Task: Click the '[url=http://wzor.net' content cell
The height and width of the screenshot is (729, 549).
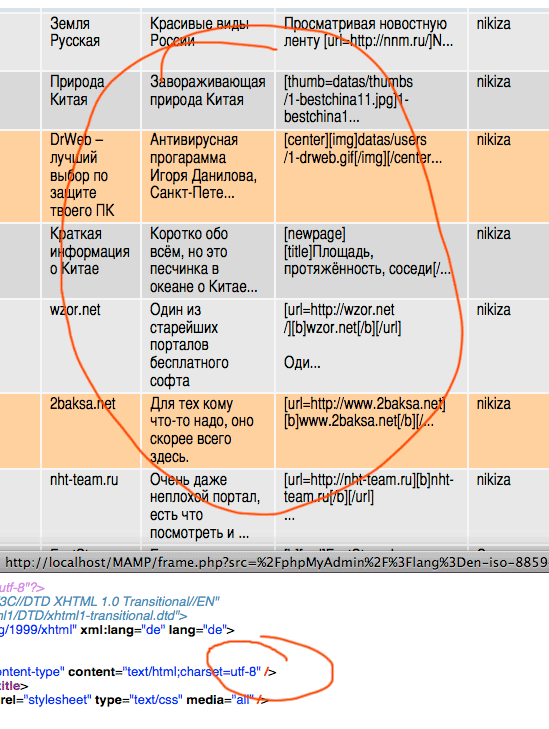Action: [x=371, y=345]
